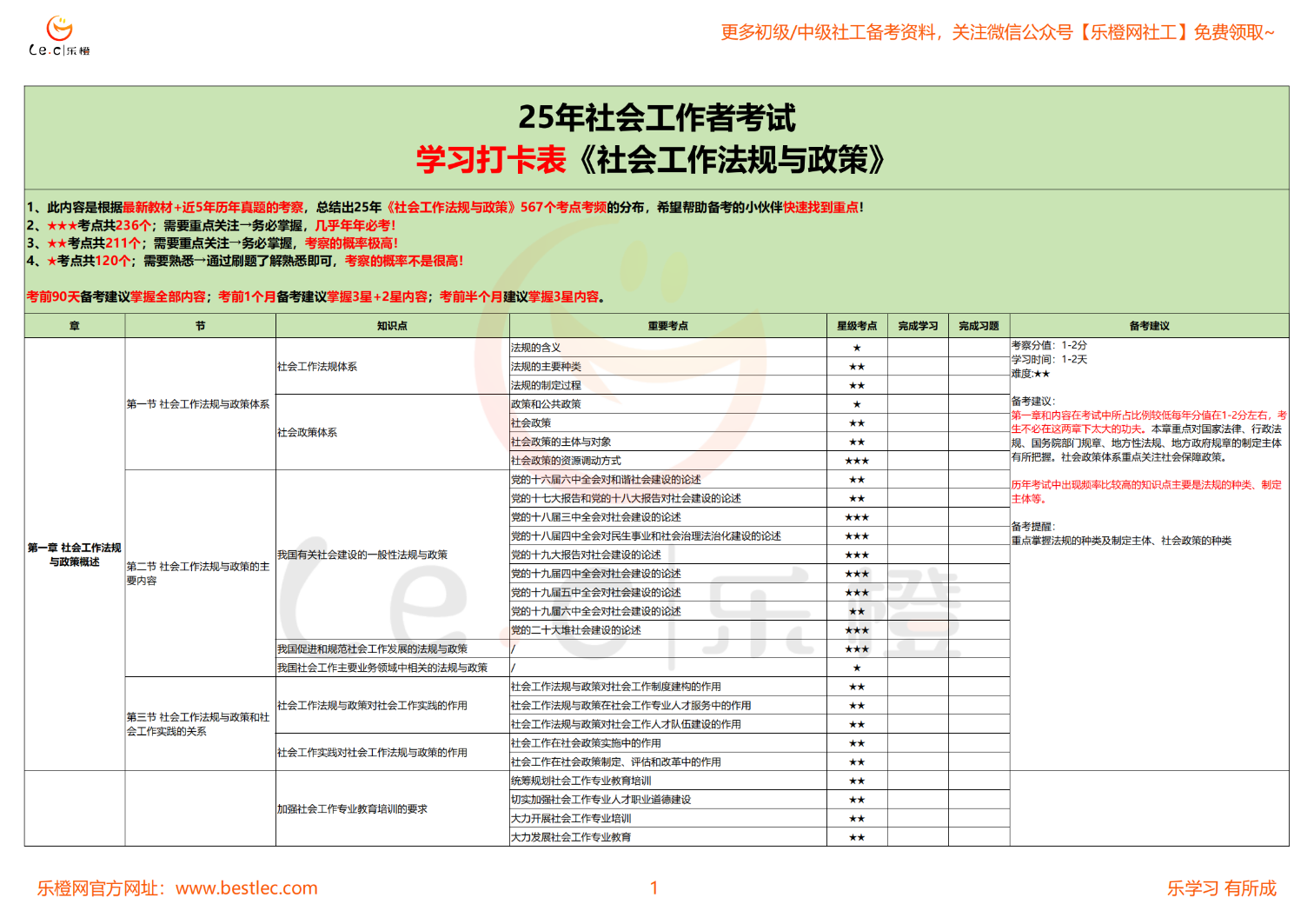Click the Le.c 乐橙 logo
The height and width of the screenshot is (924, 1314).
coord(59,37)
